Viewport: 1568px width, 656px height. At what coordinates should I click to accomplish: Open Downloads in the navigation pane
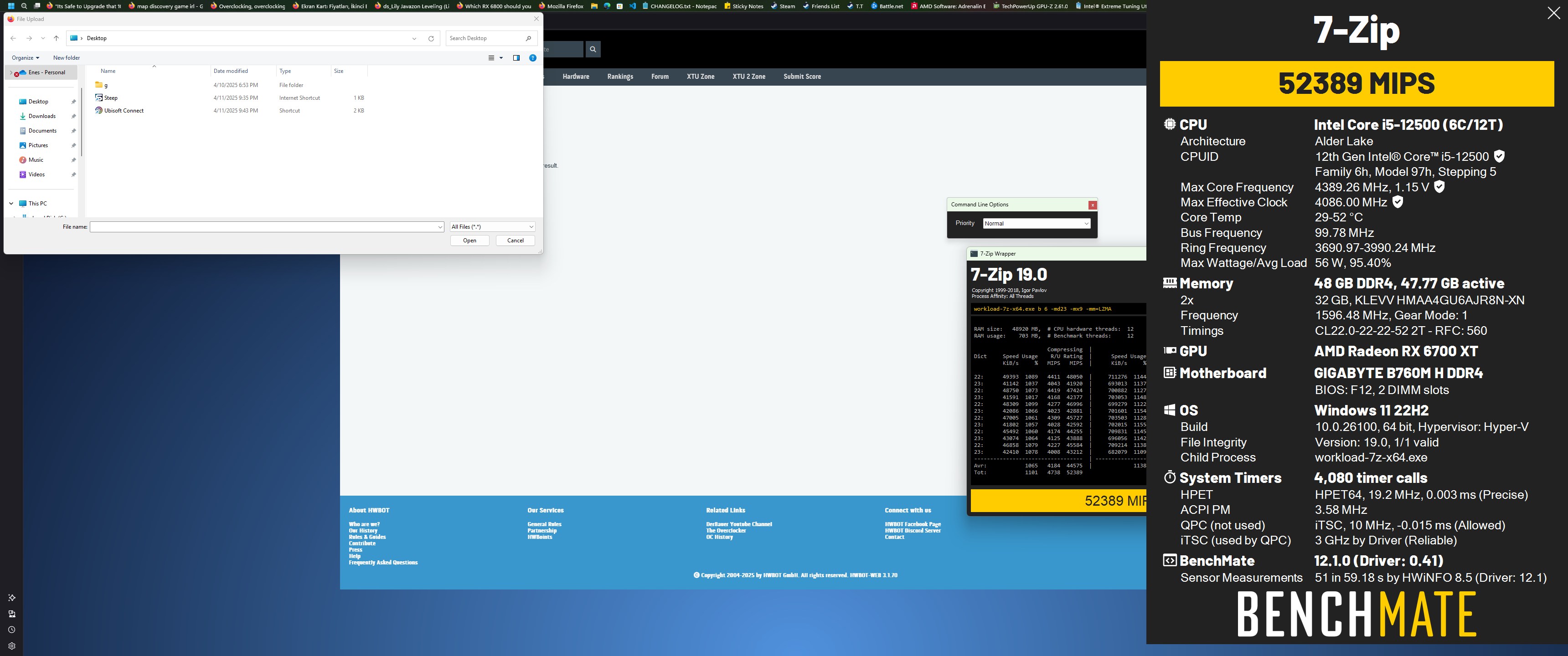[x=42, y=116]
